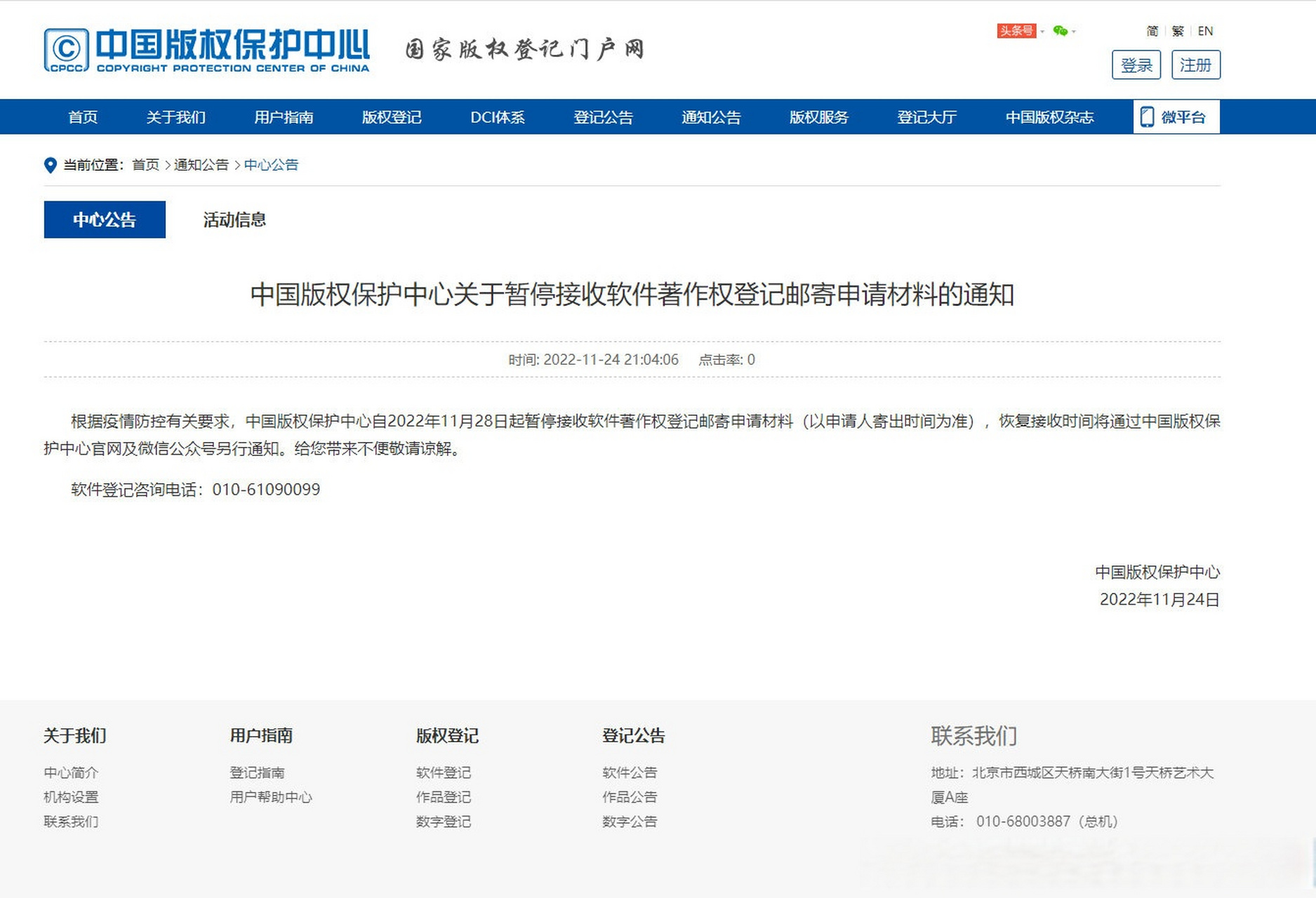The image size is (1316, 898).
Task: Click the location pin icon in breadcrumb
Action: coord(50,166)
